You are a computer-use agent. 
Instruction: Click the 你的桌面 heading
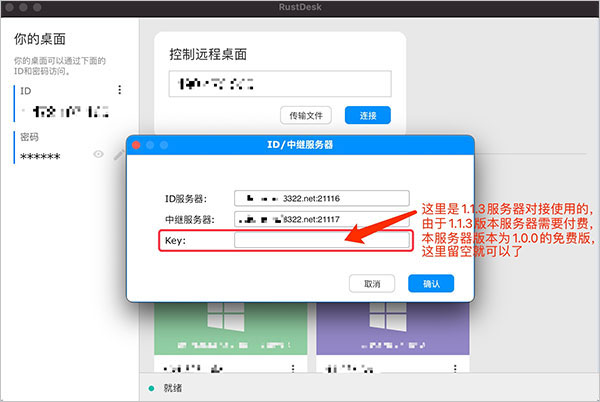point(40,39)
